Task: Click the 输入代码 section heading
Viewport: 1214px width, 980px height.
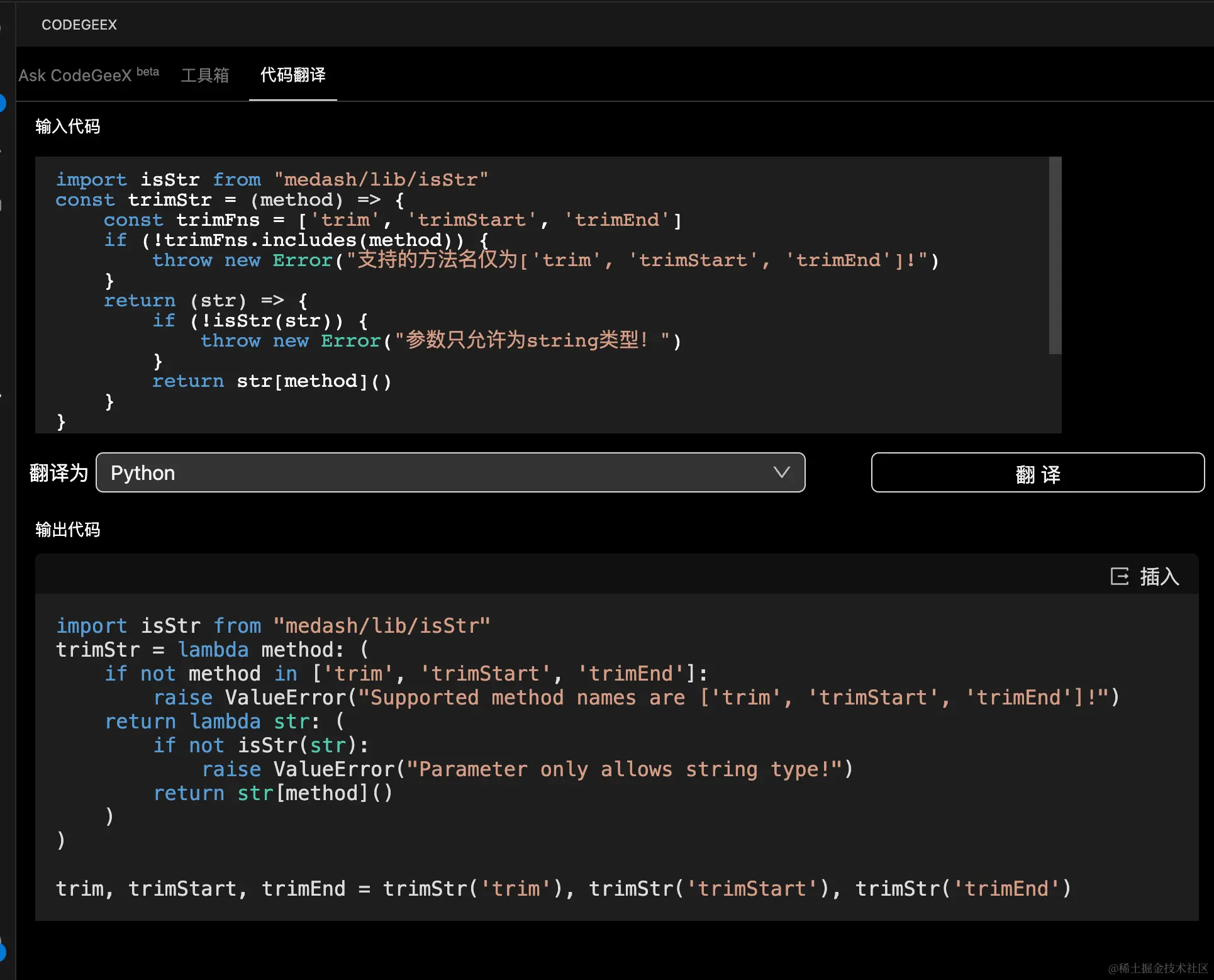Action: pos(68,126)
